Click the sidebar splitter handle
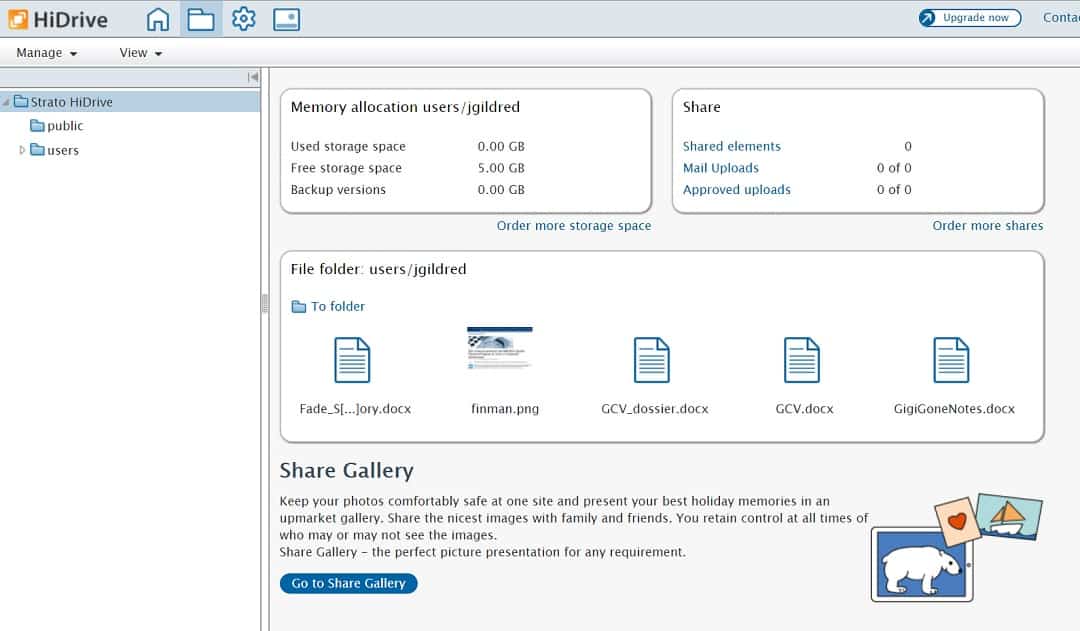1080x631 pixels. pyautogui.click(x=264, y=304)
